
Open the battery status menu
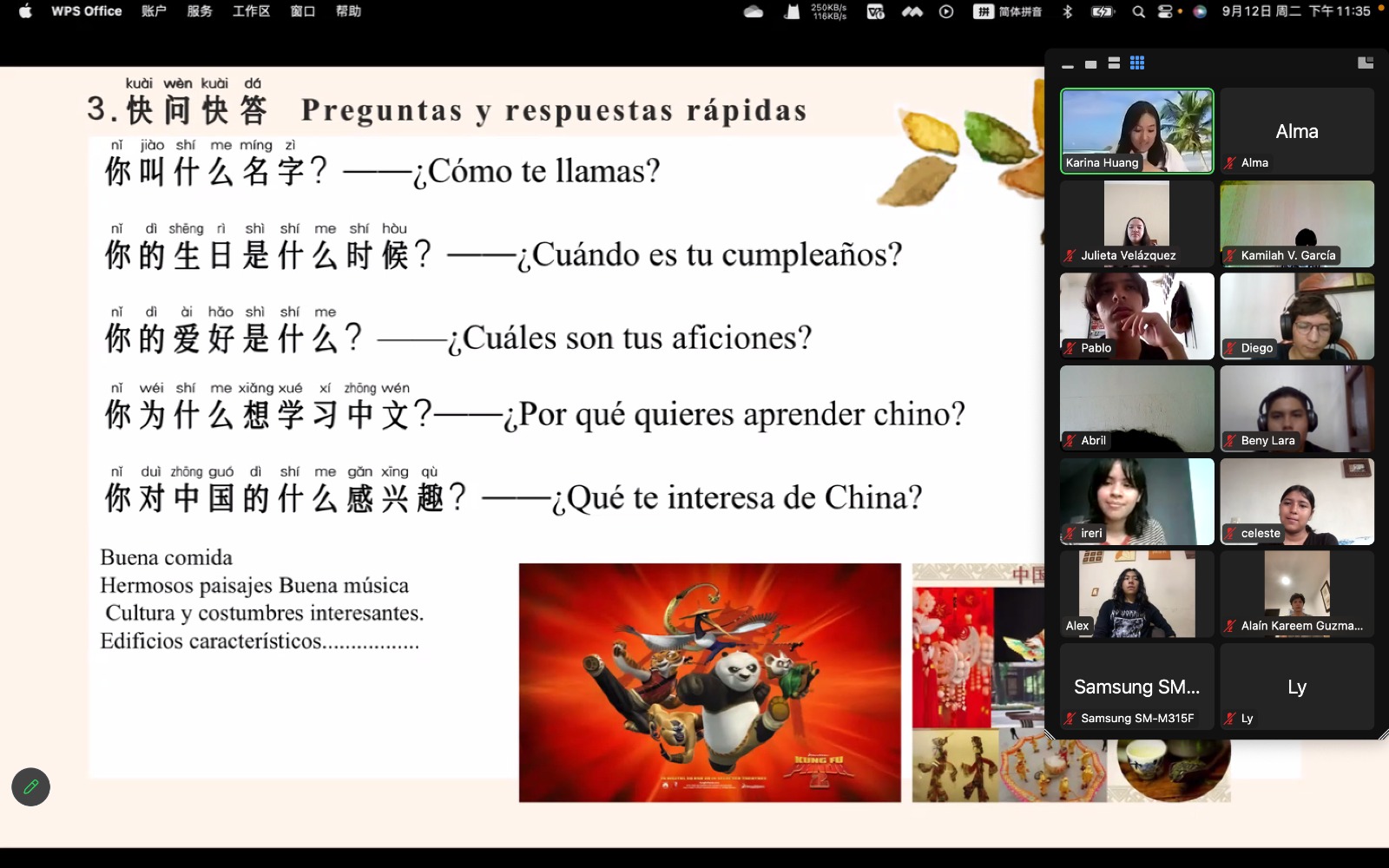(x=1103, y=12)
